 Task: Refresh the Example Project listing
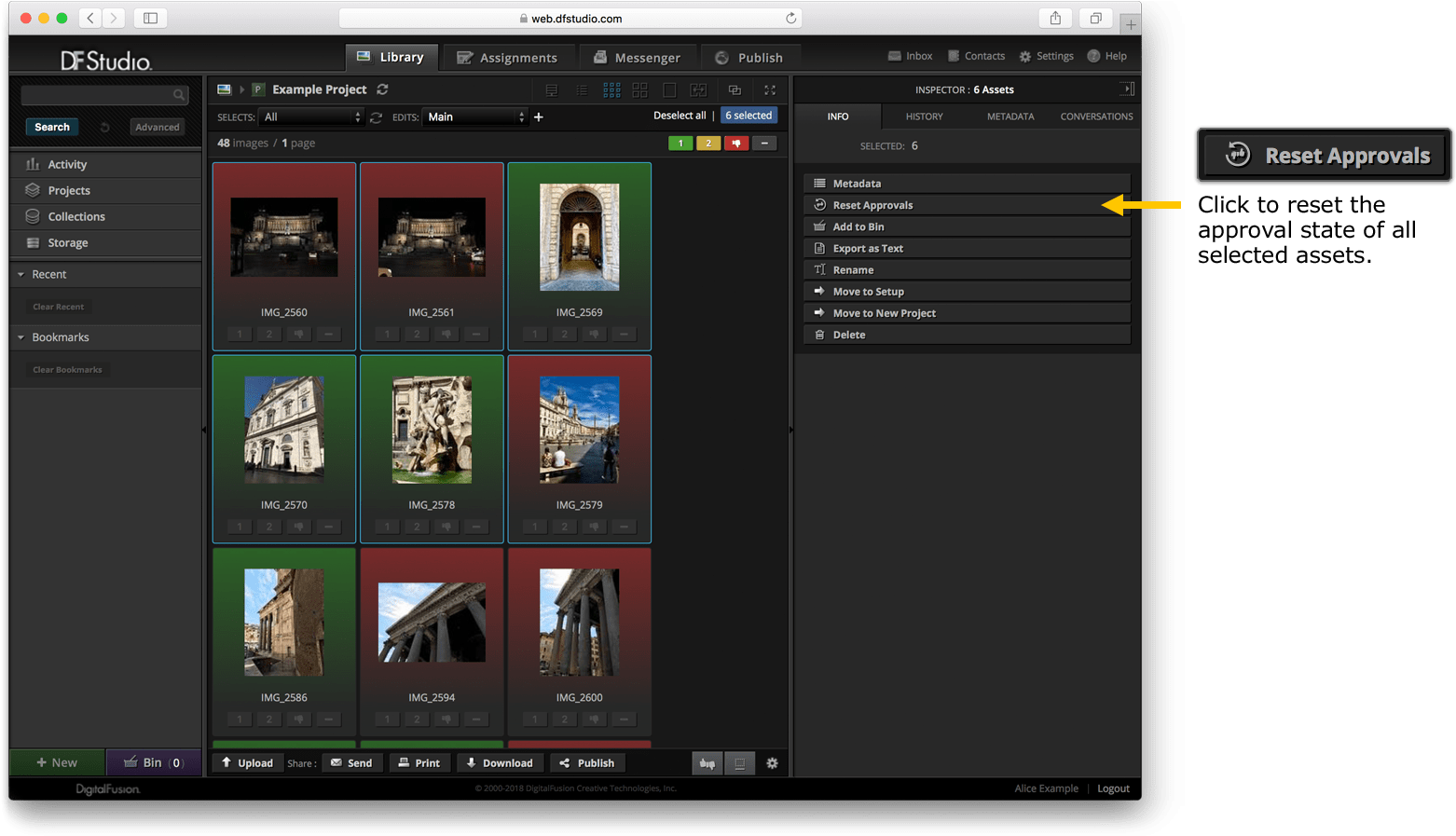pos(382,89)
